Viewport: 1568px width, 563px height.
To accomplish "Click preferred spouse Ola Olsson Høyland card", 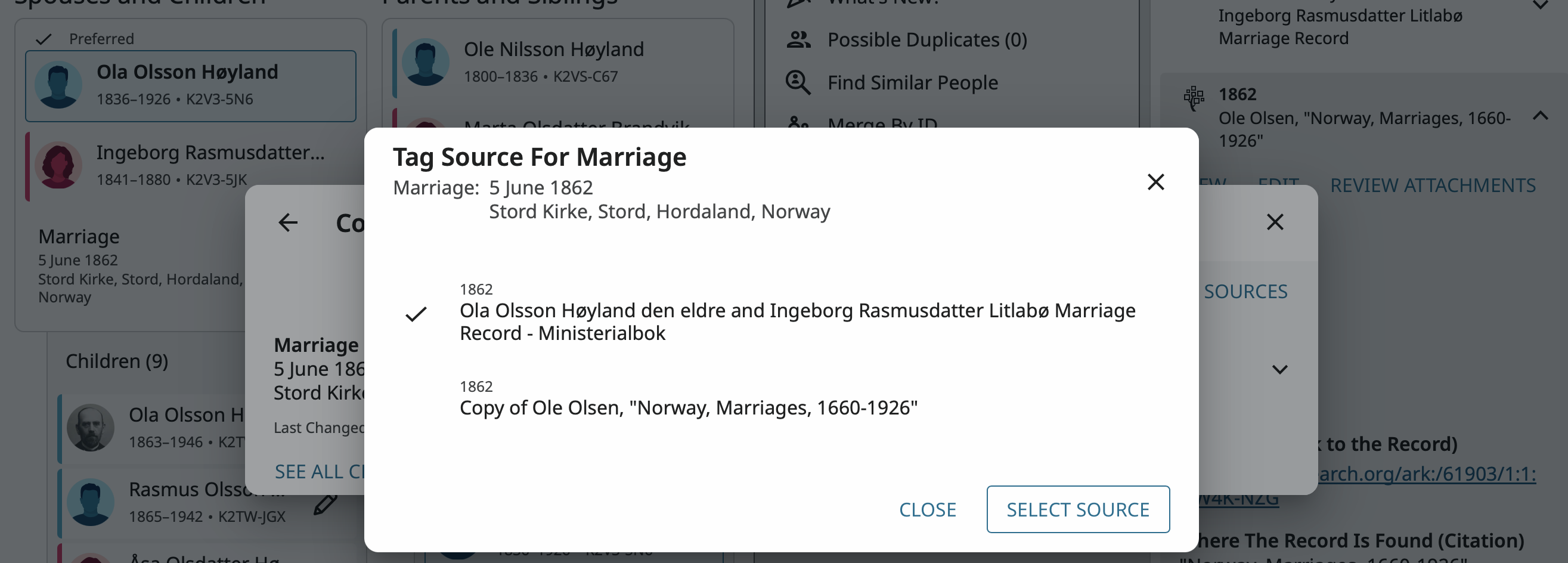I will tap(190, 86).
